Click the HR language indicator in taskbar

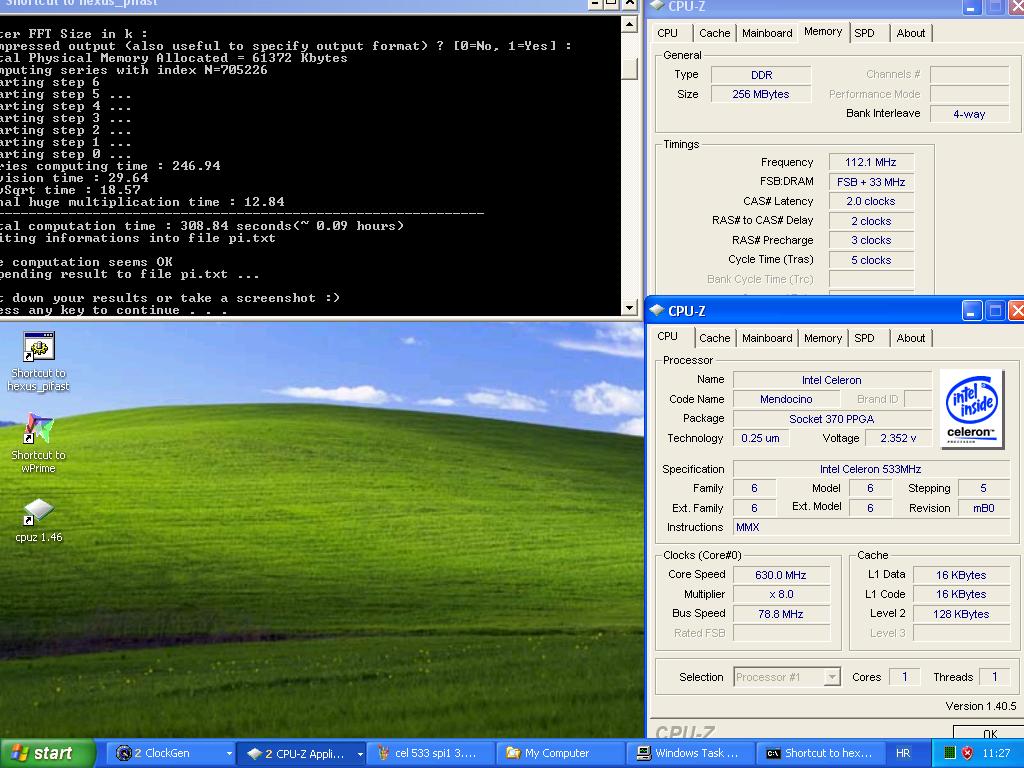pyautogui.click(x=903, y=753)
